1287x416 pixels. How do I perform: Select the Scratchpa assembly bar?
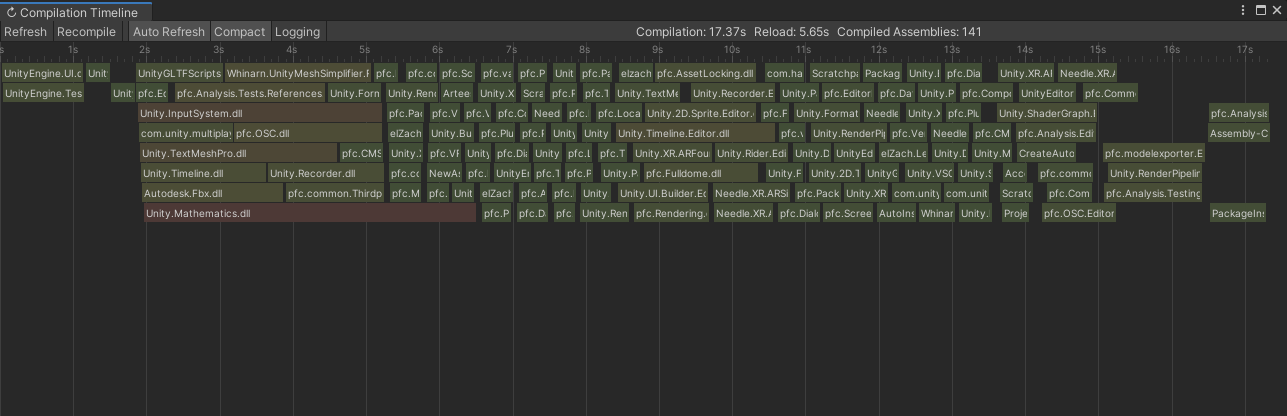[x=834, y=73]
